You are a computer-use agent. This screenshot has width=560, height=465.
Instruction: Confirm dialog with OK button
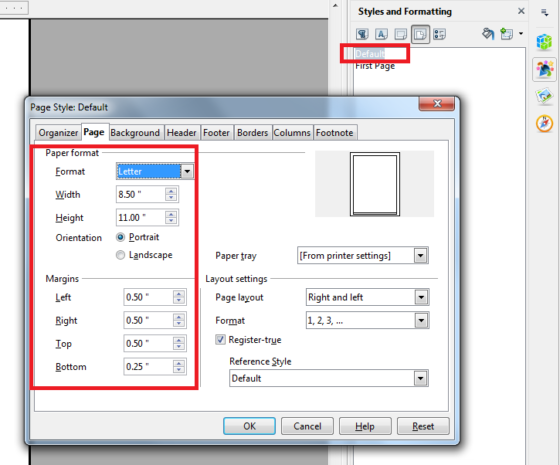pyautogui.click(x=249, y=426)
